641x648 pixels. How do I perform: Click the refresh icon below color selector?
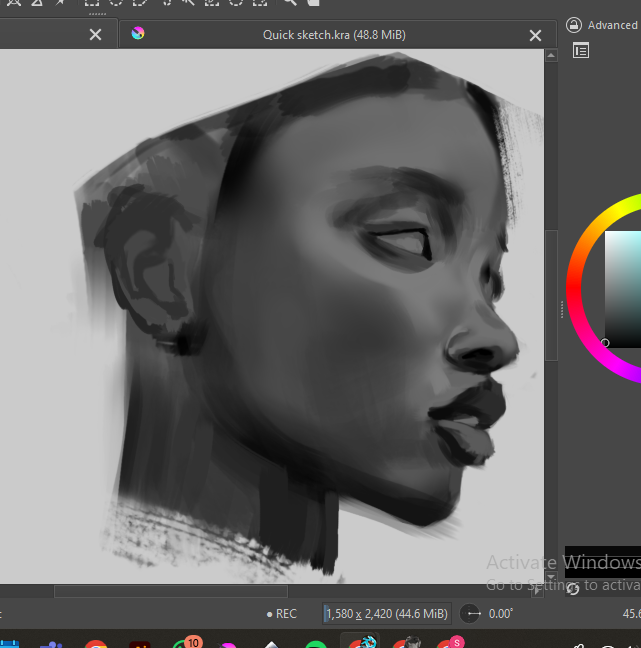(573, 589)
